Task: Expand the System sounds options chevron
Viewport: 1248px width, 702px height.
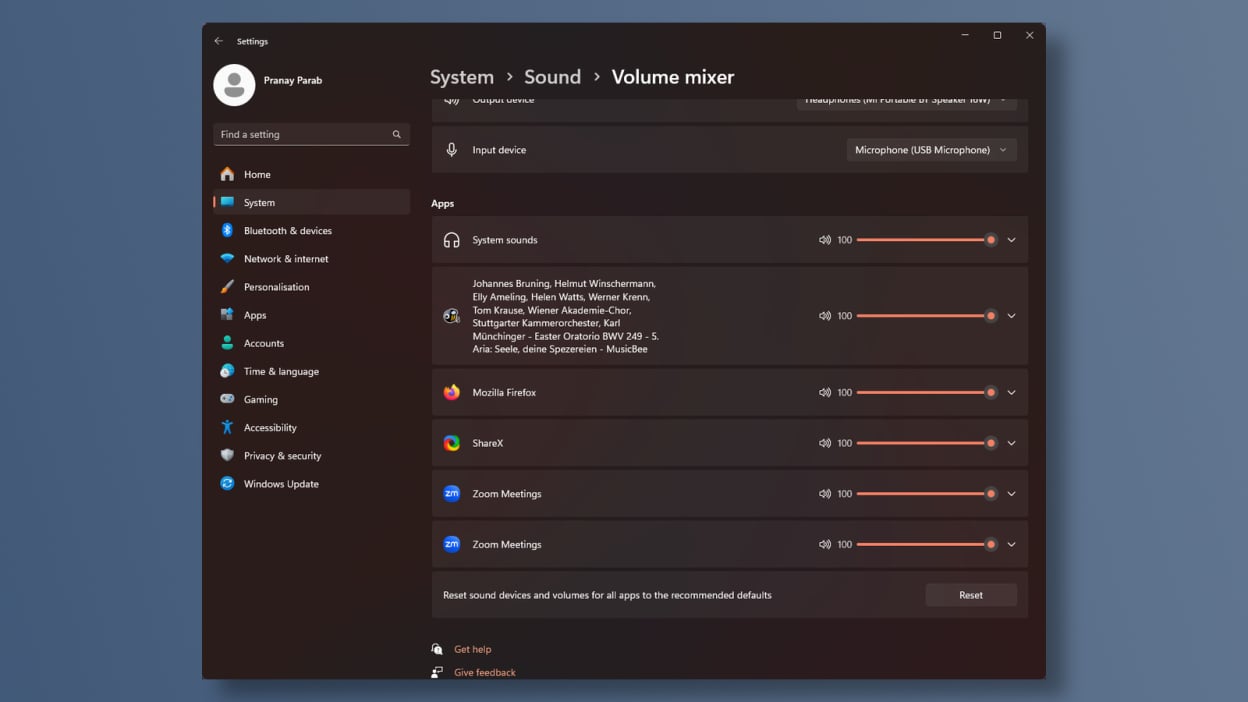Action: coord(1011,240)
